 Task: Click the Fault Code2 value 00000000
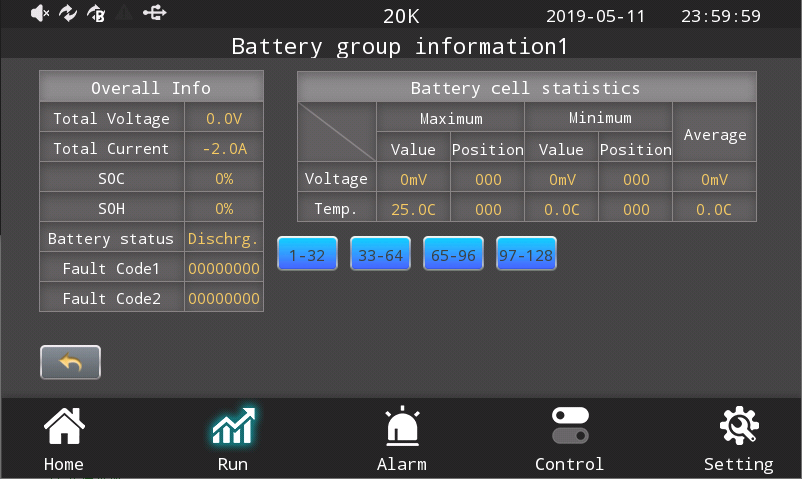(x=224, y=298)
